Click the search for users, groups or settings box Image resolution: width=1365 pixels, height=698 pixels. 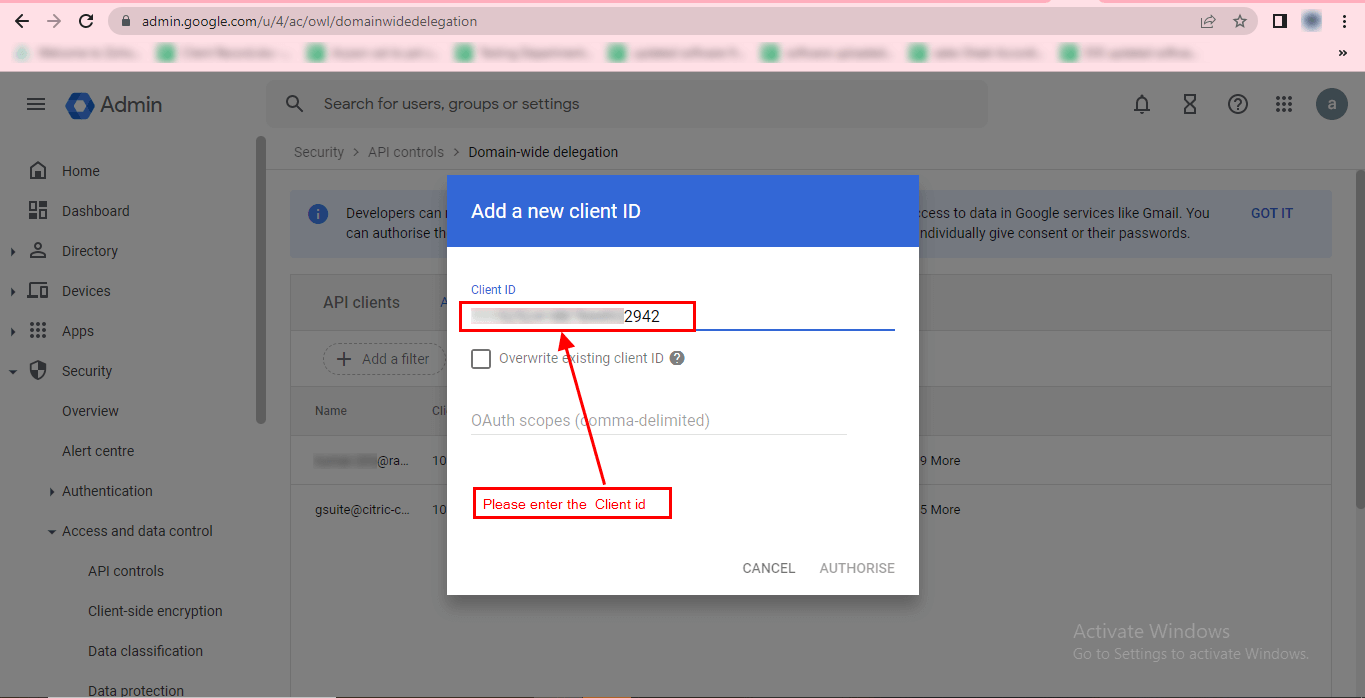point(626,104)
